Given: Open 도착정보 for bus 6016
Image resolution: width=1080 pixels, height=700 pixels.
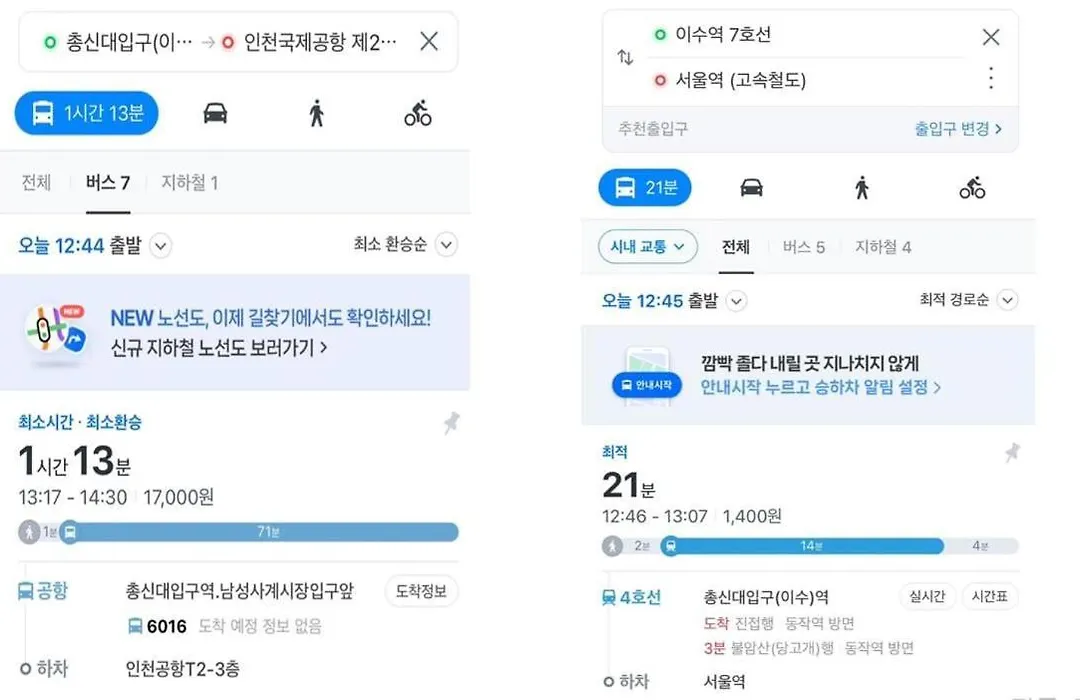Looking at the screenshot, I should (421, 591).
